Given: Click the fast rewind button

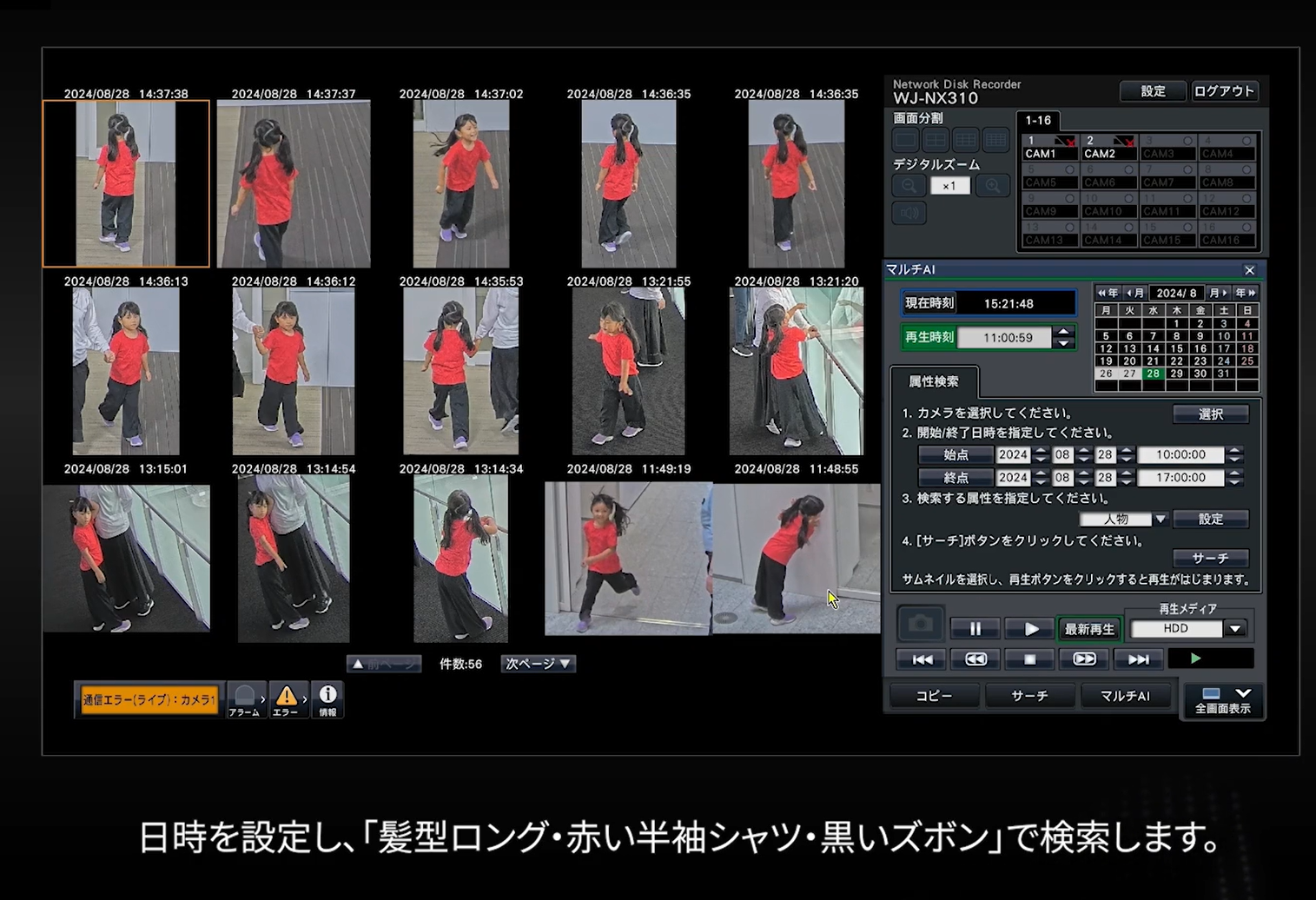Looking at the screenshot, I should (x=975, y=659).
